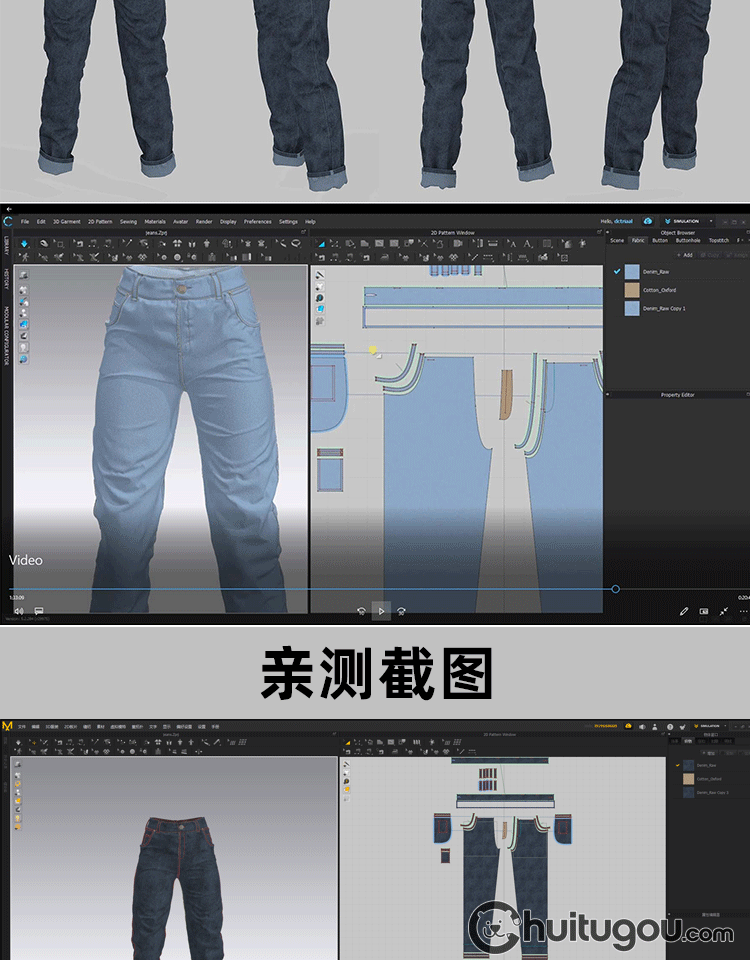Toggle video player volume speaker icon
Image resolution: width=750 pixels, height=960 pixels.
click(x=19, y=611)
